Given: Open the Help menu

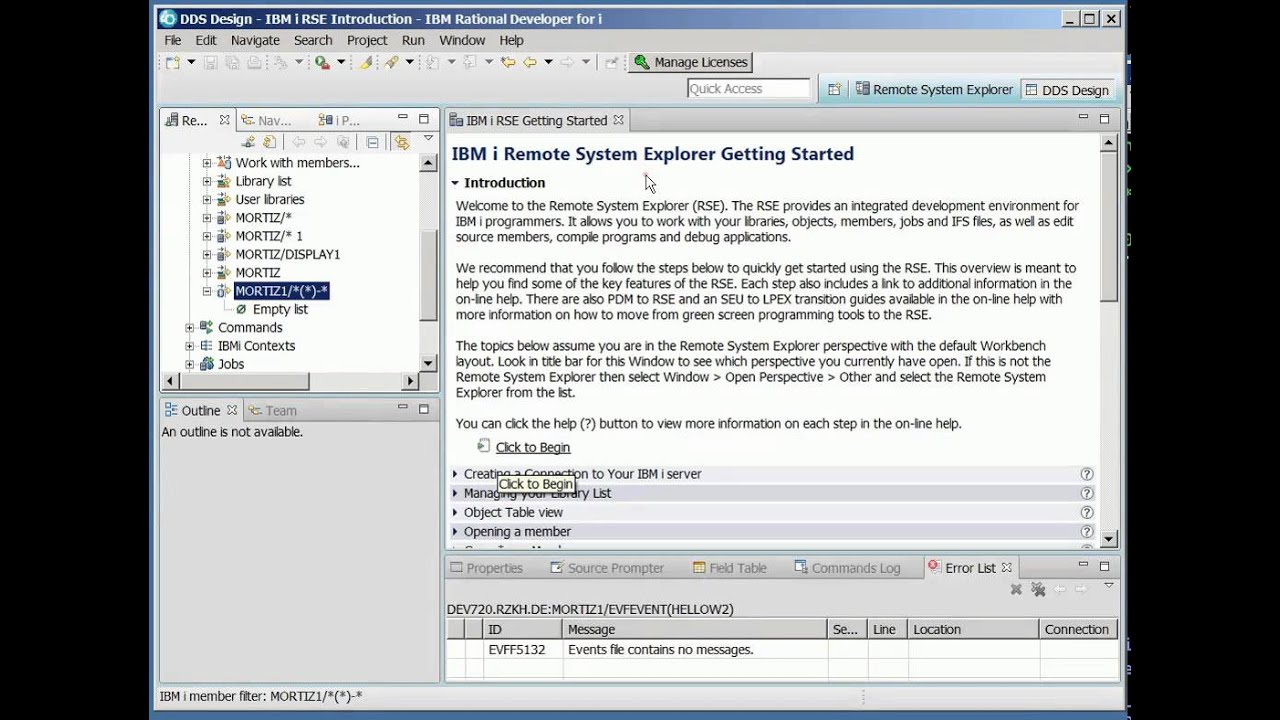Looking at the screenshot, I should [511, 40].
